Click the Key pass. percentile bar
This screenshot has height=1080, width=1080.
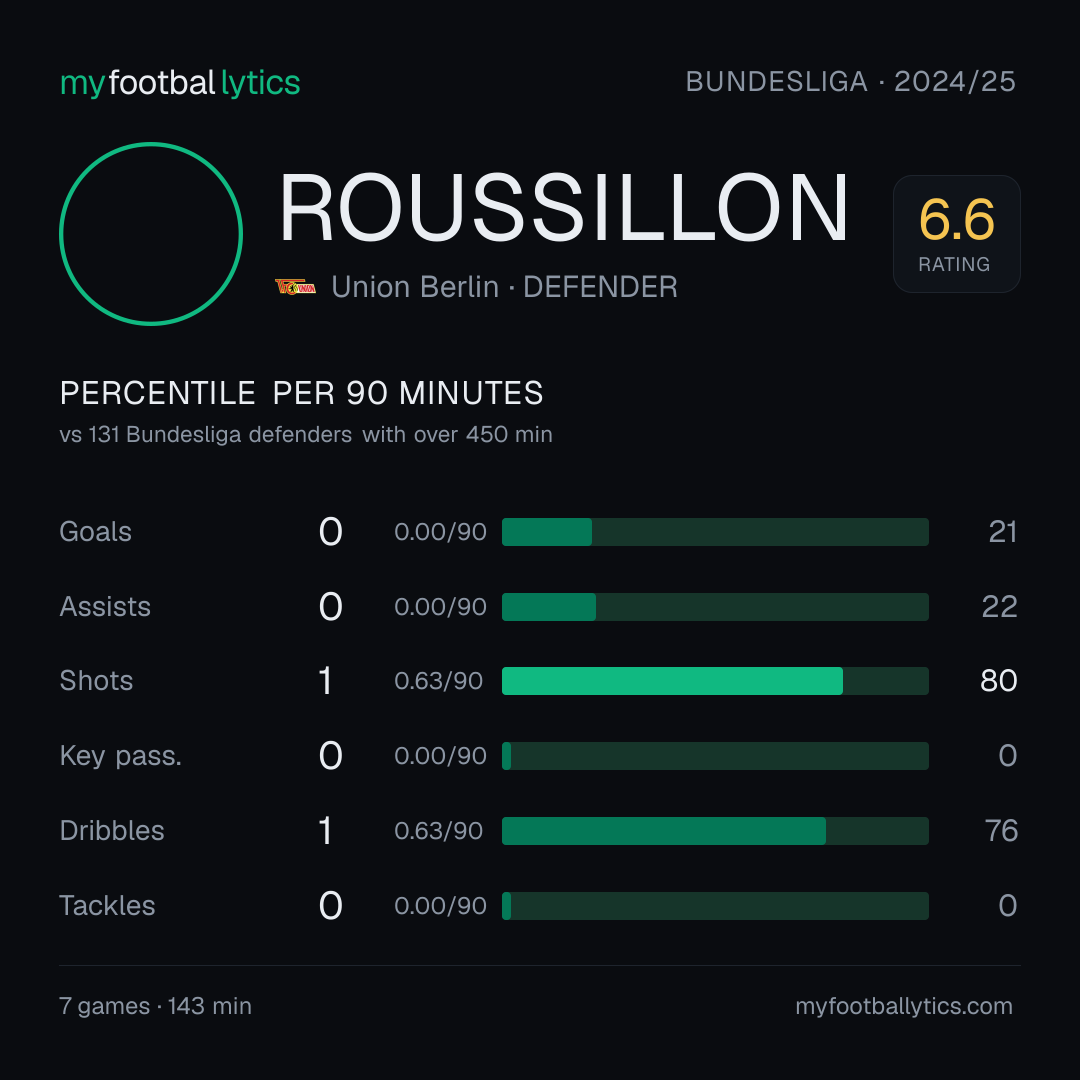[715, 756]
